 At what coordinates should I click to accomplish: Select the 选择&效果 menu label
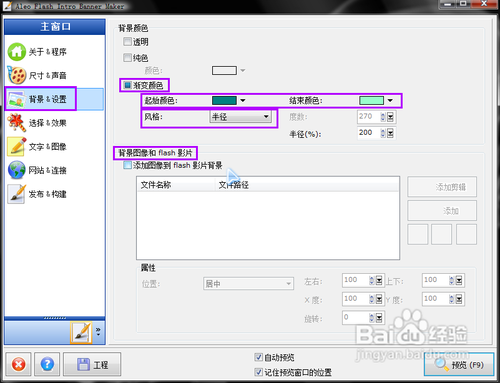(x=47, y=123)
